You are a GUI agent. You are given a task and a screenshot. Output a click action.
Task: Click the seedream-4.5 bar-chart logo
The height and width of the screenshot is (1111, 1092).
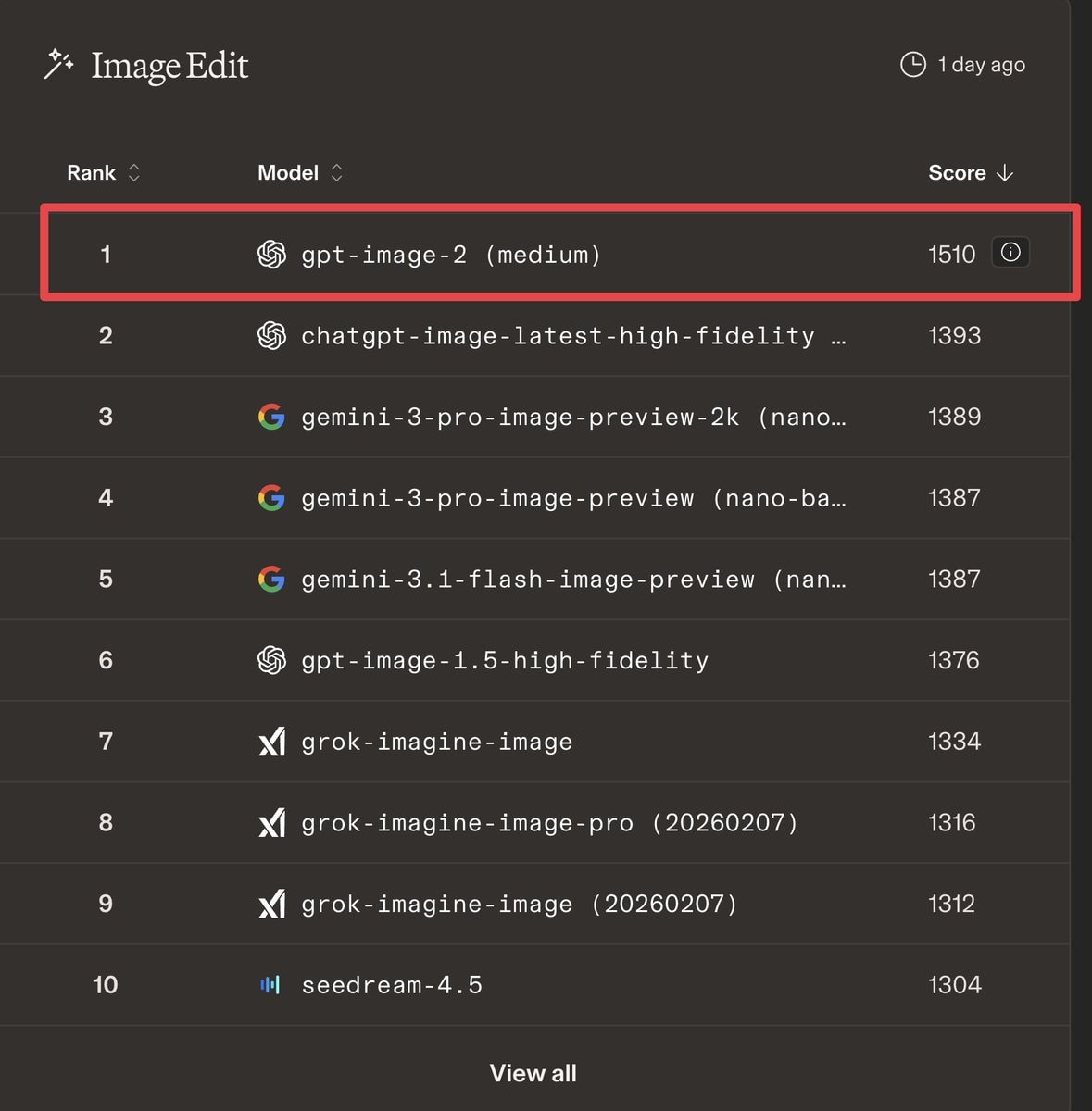(270, 984)
